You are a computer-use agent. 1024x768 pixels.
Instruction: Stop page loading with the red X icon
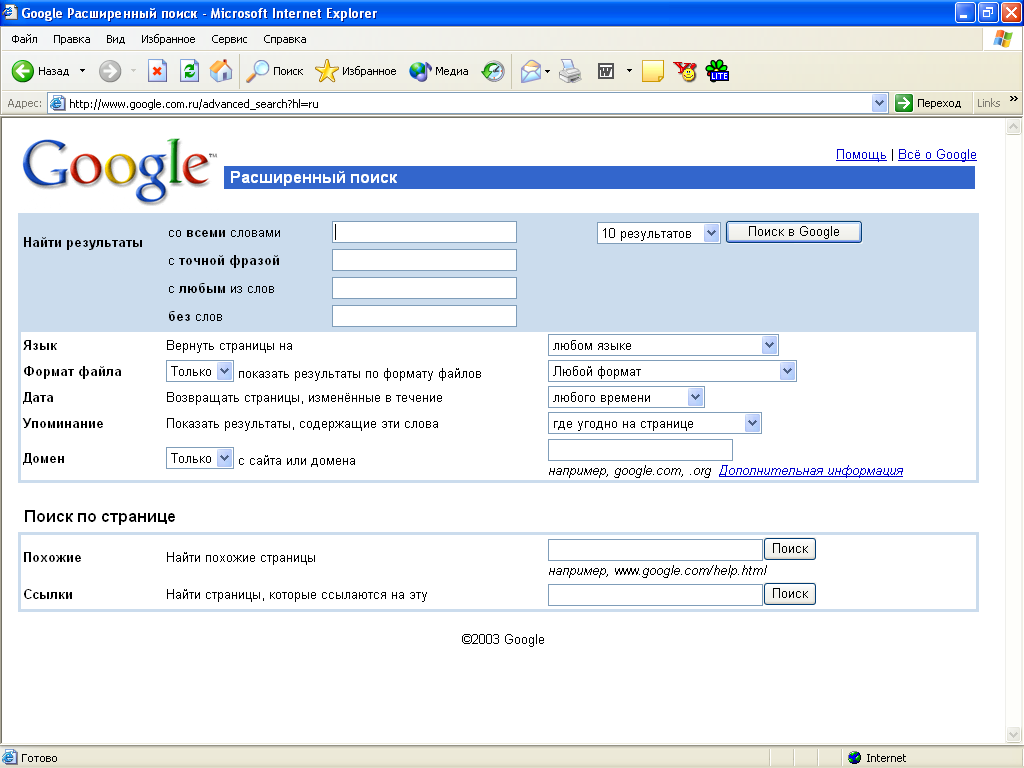157,71
